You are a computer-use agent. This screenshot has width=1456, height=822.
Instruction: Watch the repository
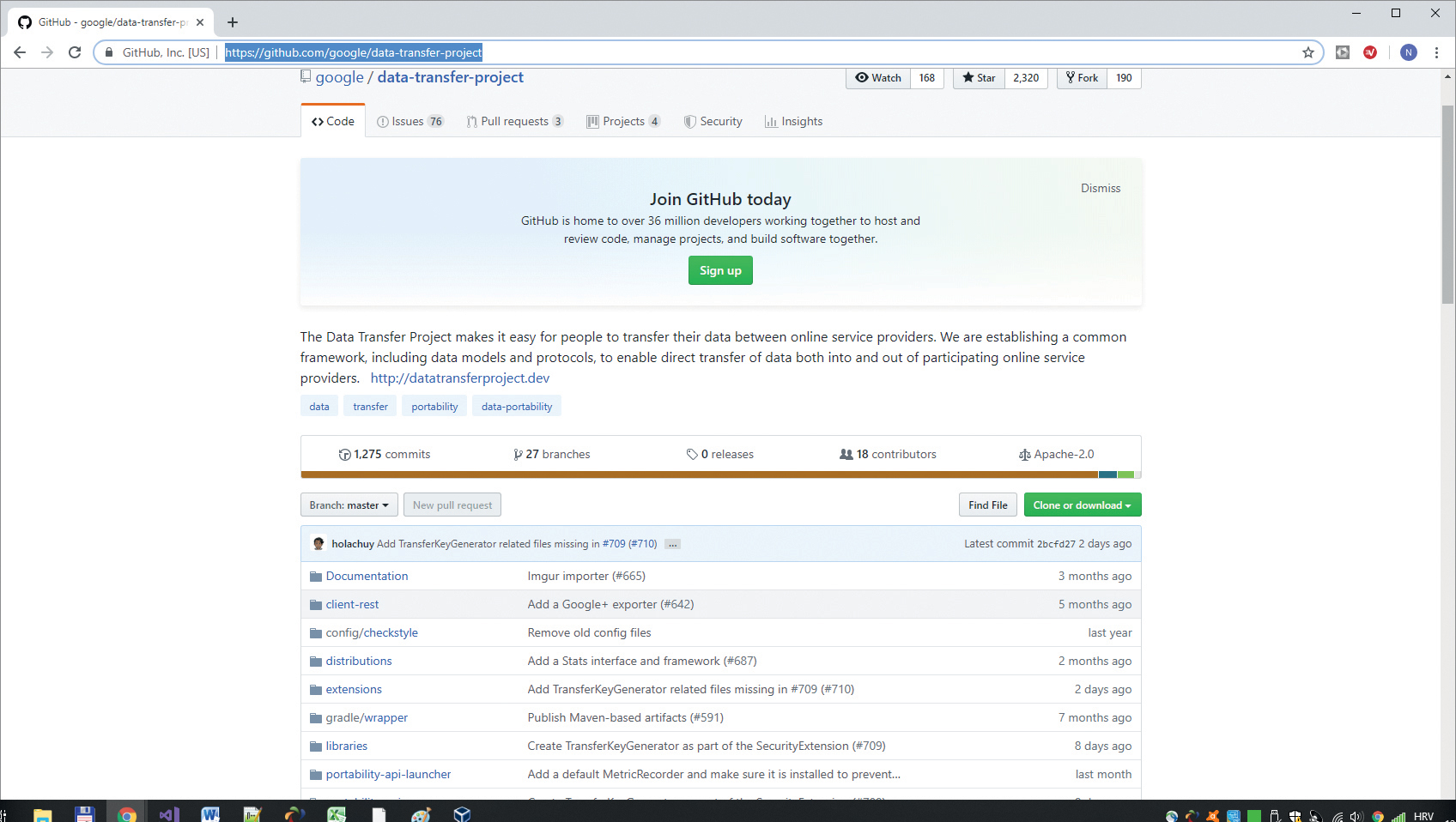point(878,78)
